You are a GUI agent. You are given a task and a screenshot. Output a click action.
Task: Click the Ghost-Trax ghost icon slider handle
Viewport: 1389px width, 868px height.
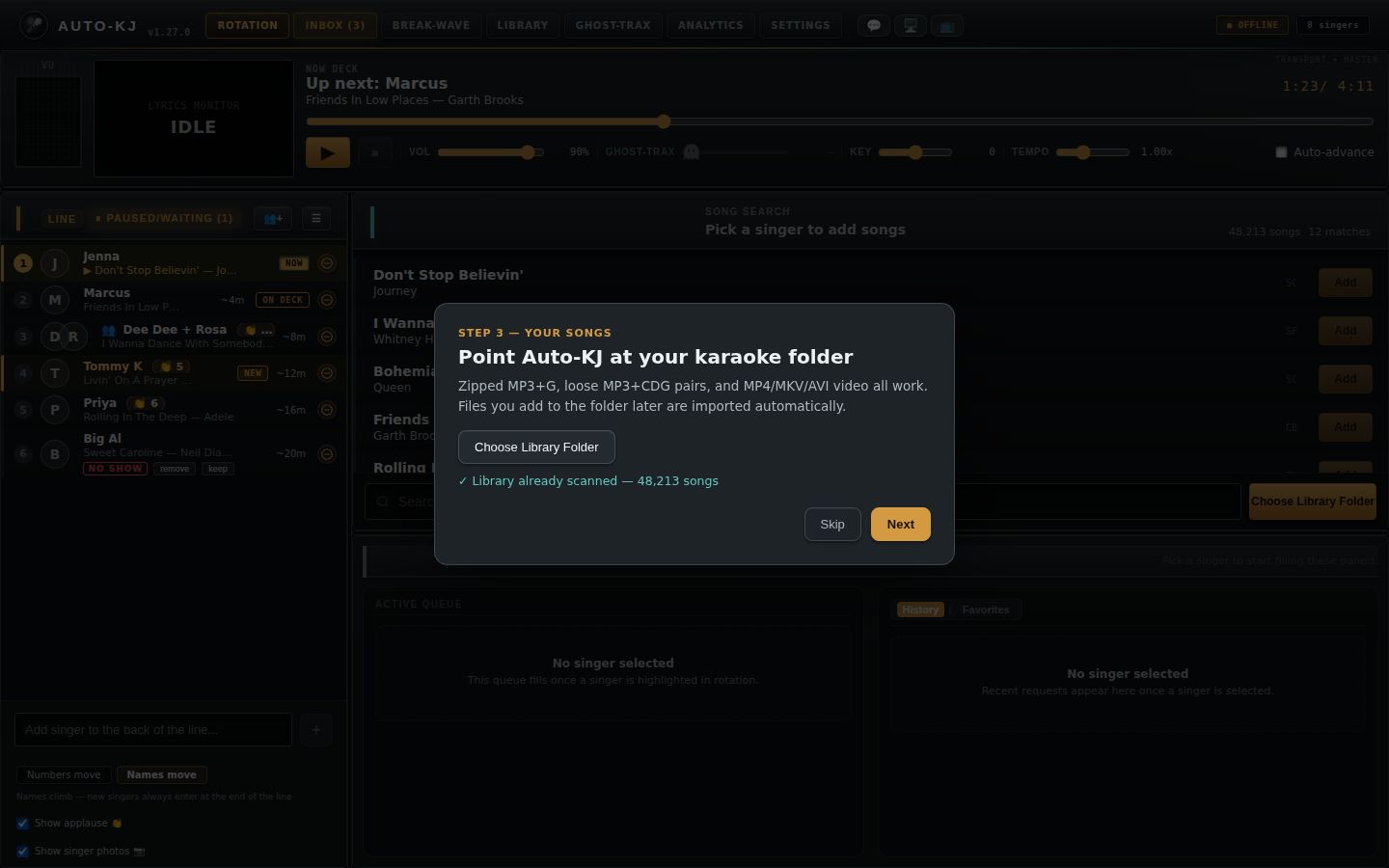691,152
